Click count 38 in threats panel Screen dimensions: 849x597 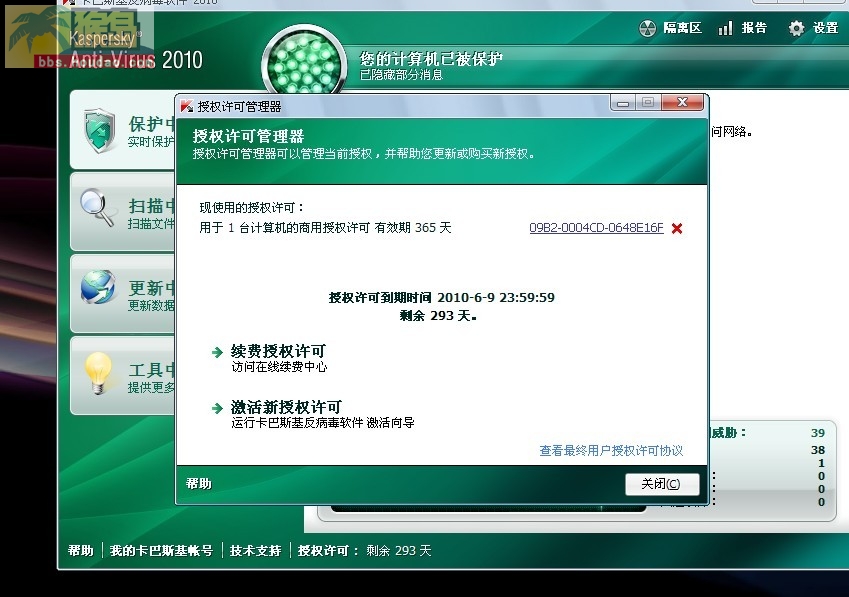point(818,450)
